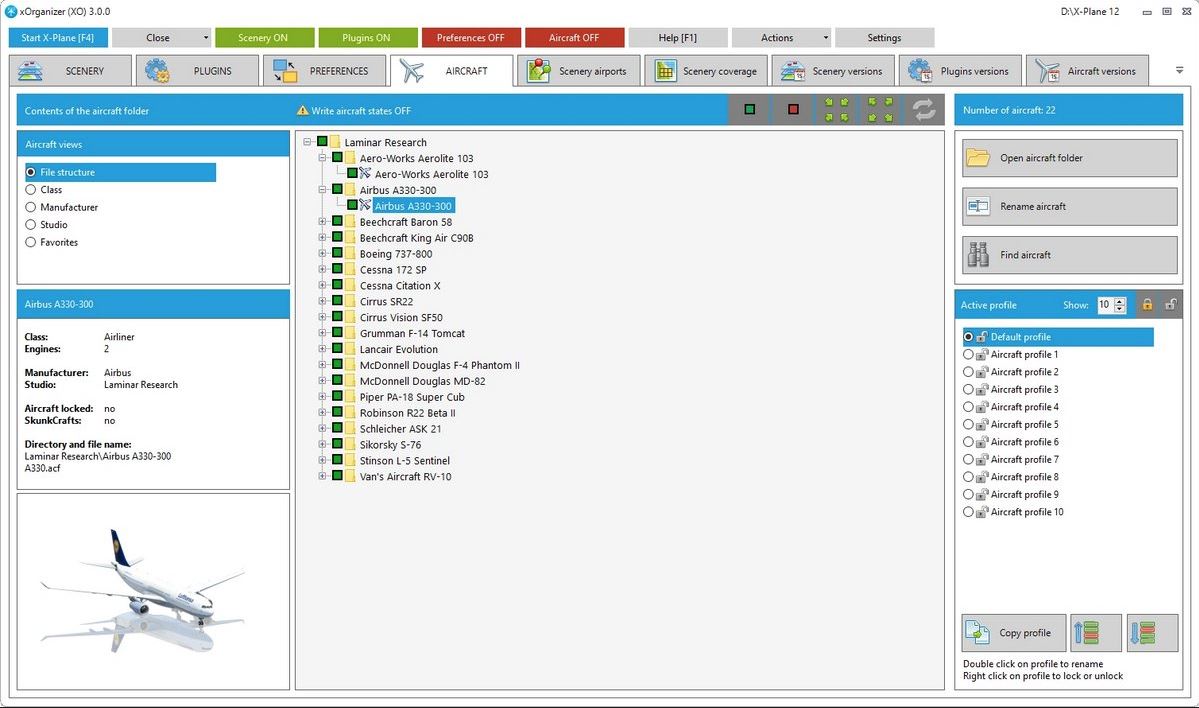Open the Actions dropdown arrow
Screen dimensions: 1199x708
point(825,37)
